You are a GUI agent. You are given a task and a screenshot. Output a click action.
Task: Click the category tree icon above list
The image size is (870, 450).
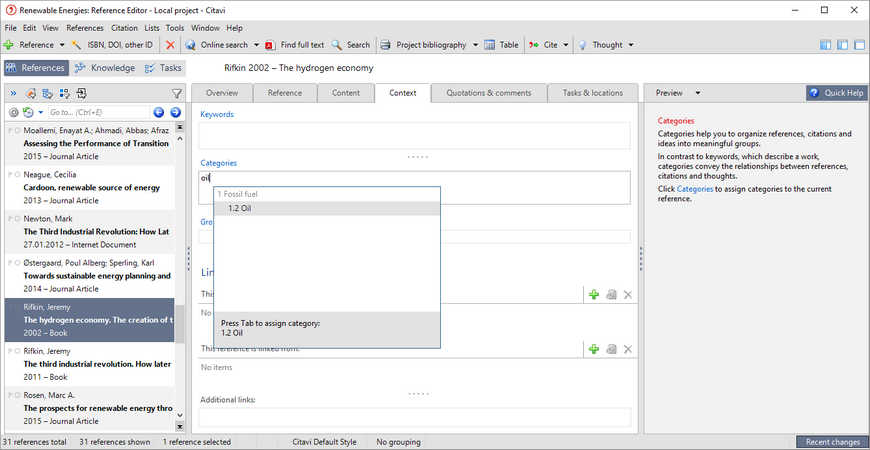[48, 93]
